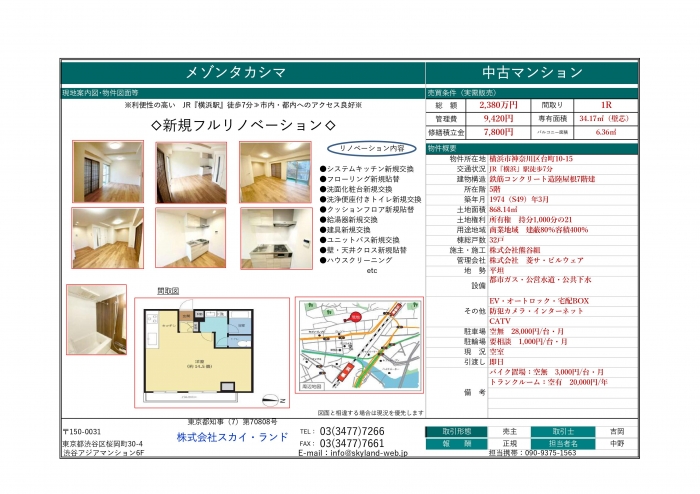Click the ●ハウスクリーニング bullet
700x494 pixels.
click(356, 260)
